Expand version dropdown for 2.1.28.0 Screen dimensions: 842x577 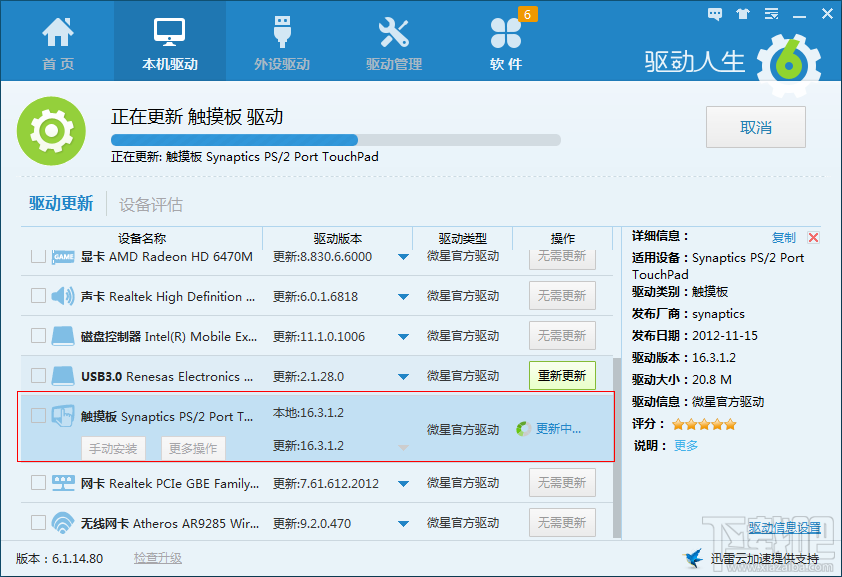[403, 377]
